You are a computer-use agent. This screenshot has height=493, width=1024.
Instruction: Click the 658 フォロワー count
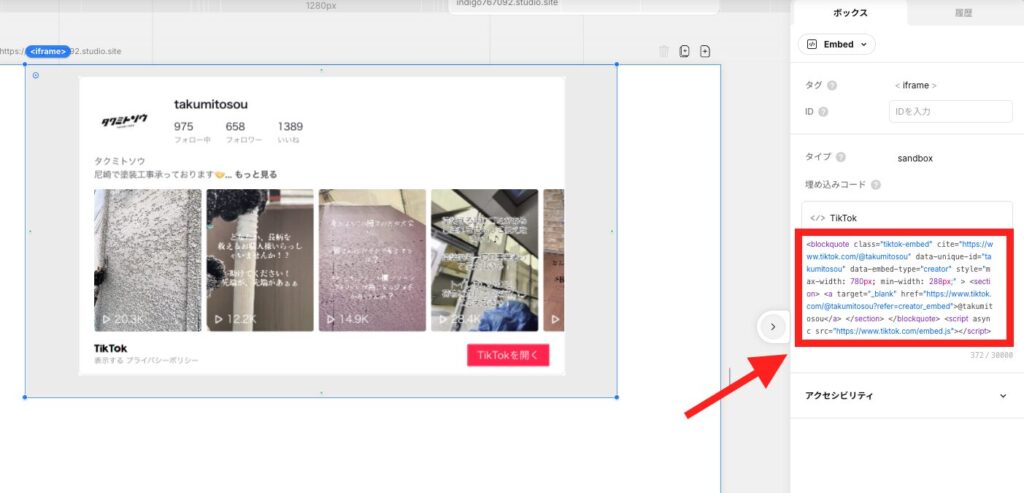coord(244,132)
